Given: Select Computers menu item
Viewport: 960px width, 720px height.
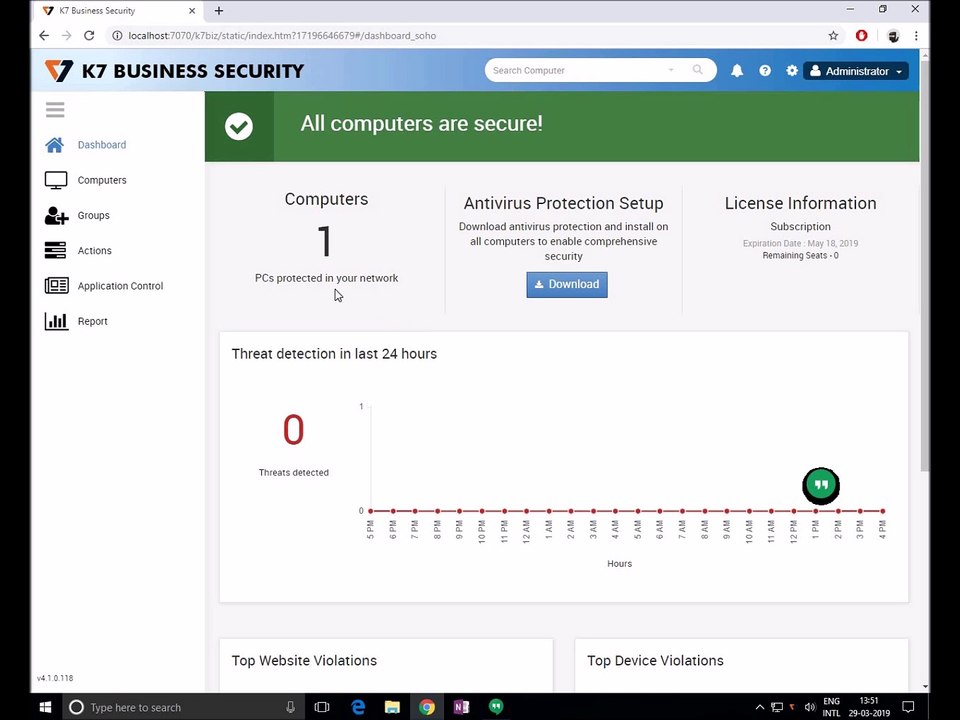Looking at the screenshot, I should point(102,180).
